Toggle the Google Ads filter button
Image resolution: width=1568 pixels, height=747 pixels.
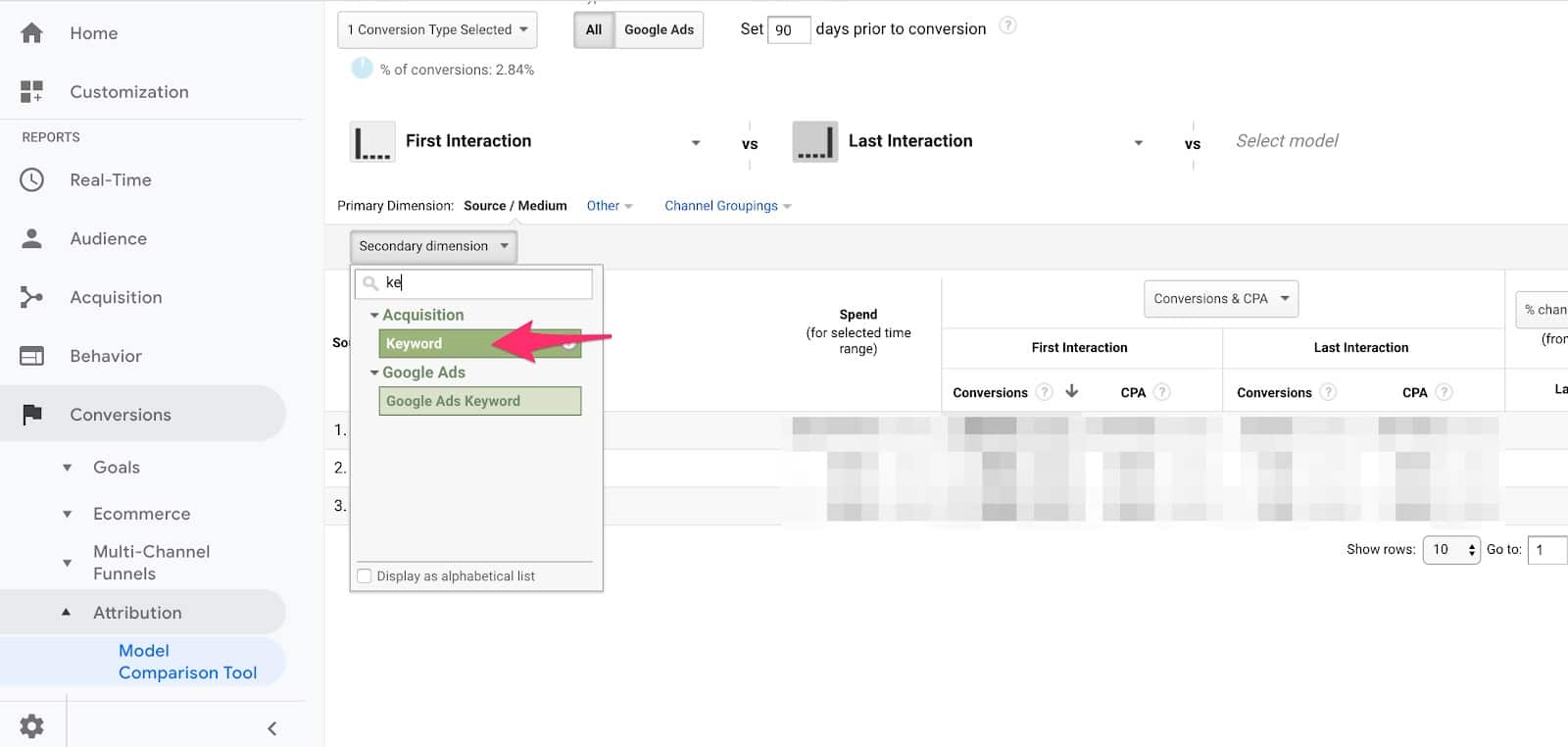pyautogui.click(x=659, y=29)
